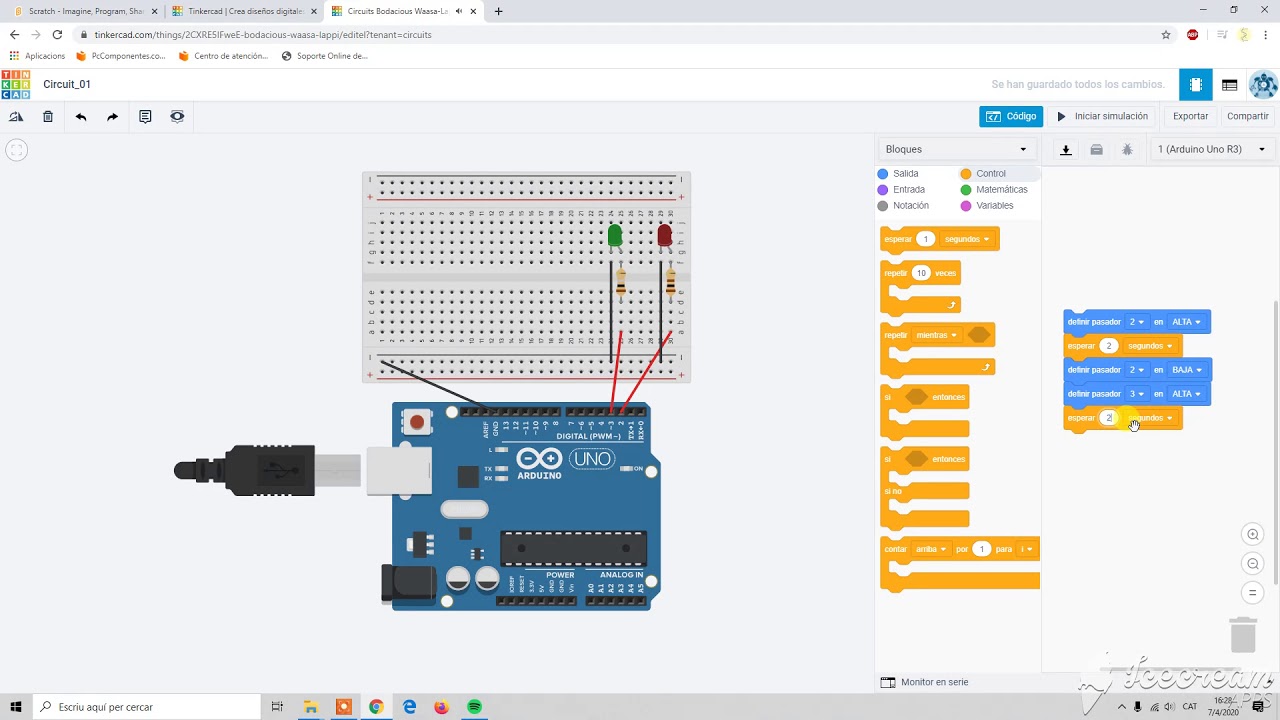
Task: Edit the palette esperar 1 value field
Action: (x=926, y=239)
